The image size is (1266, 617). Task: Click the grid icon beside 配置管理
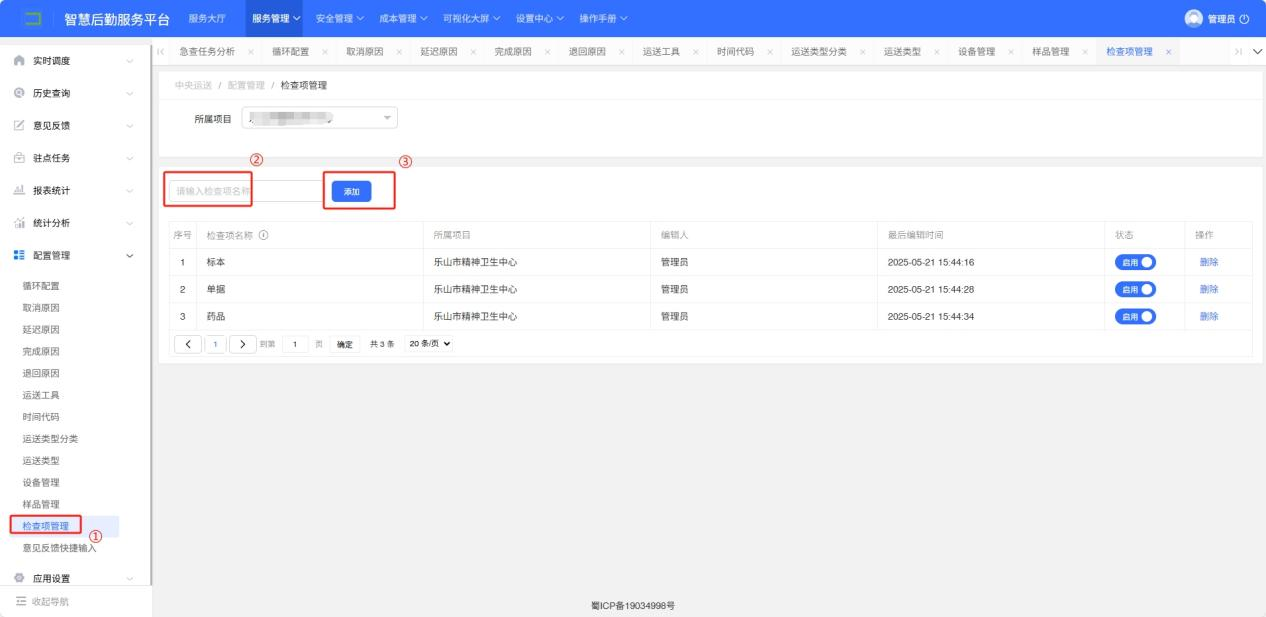coord(19,255)
